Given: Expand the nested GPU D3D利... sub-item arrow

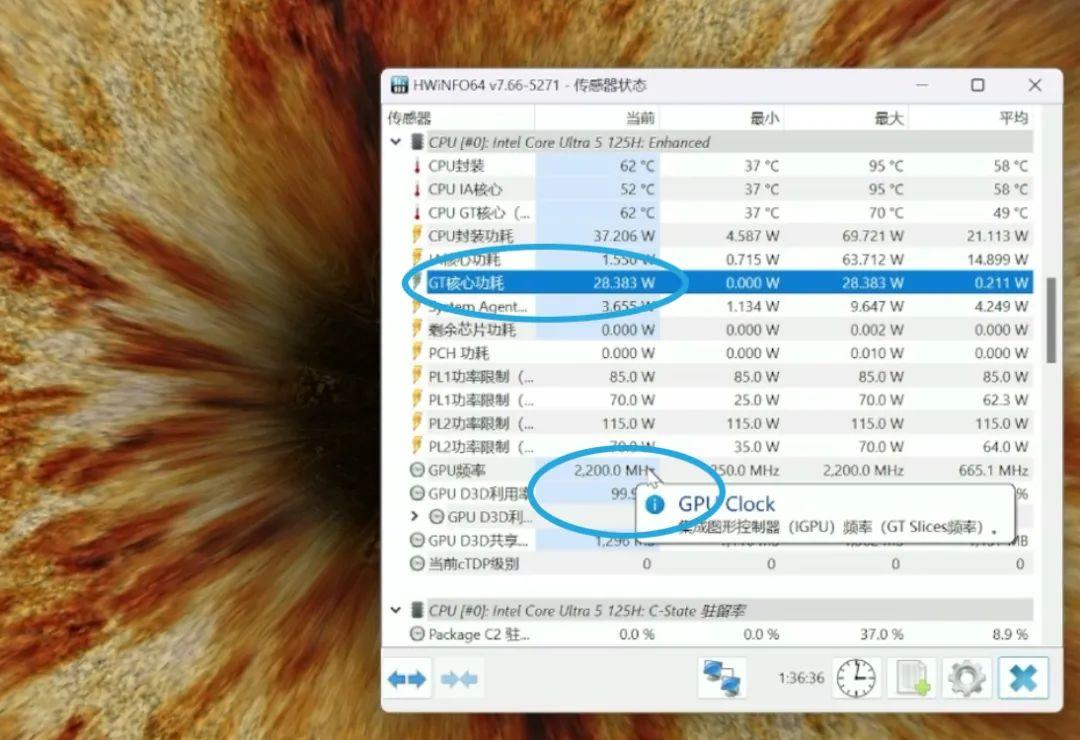Looking at the screenshot, I should (415, 516).
